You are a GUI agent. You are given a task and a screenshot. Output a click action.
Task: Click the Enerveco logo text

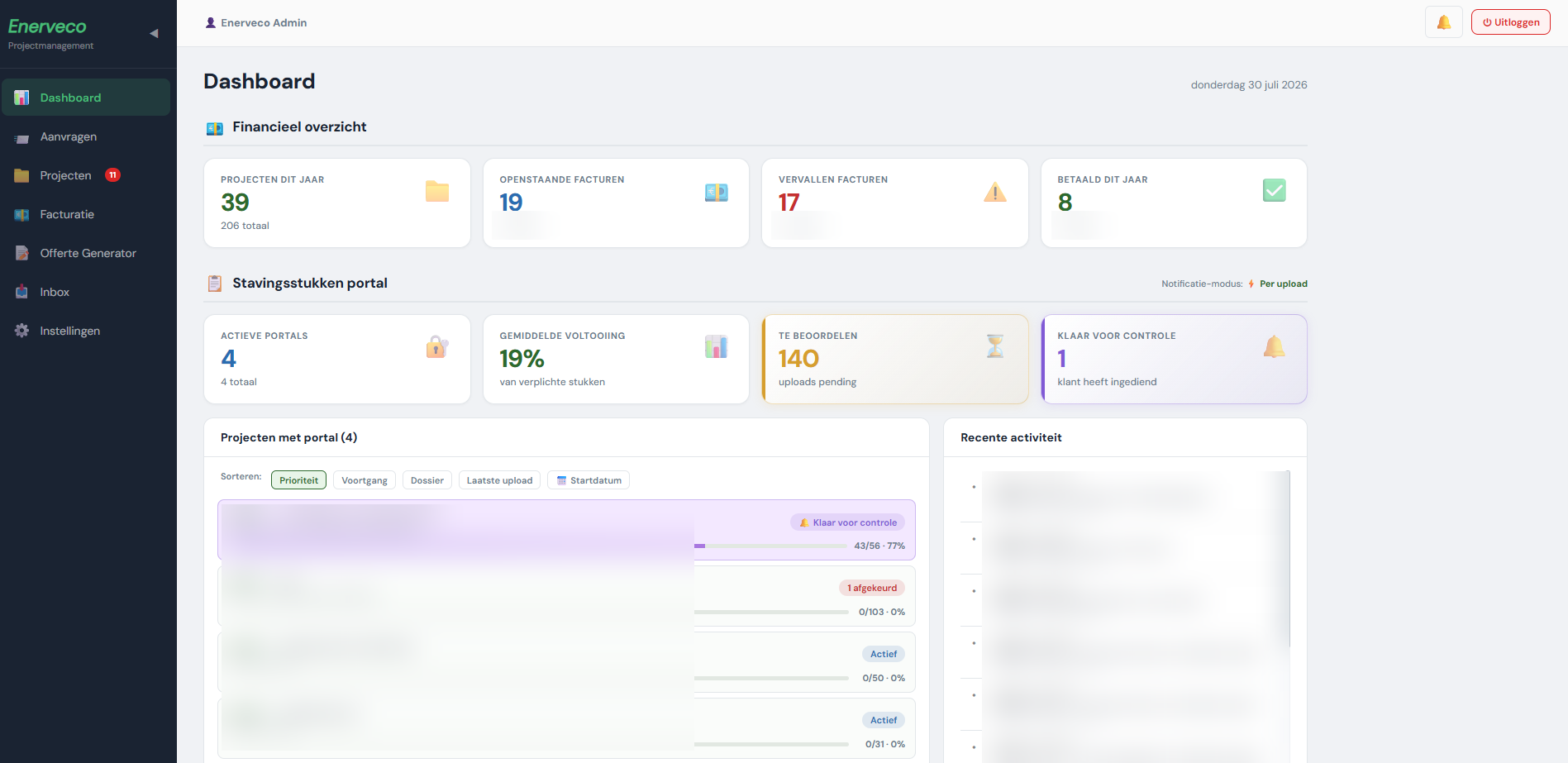pos(47,26)
